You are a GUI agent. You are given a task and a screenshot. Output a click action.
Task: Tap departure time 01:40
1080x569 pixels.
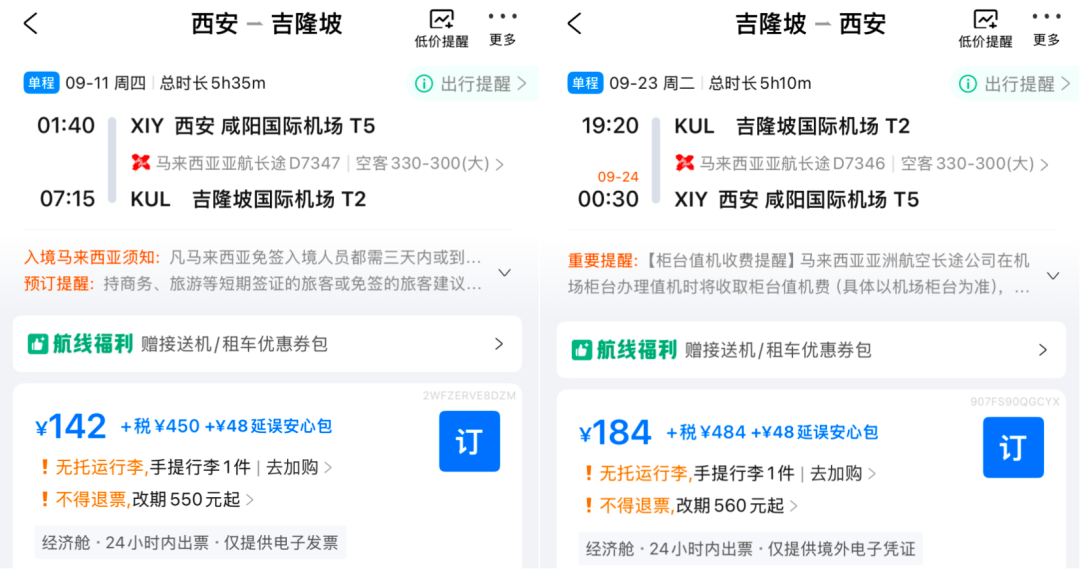(x=66, y=125)
